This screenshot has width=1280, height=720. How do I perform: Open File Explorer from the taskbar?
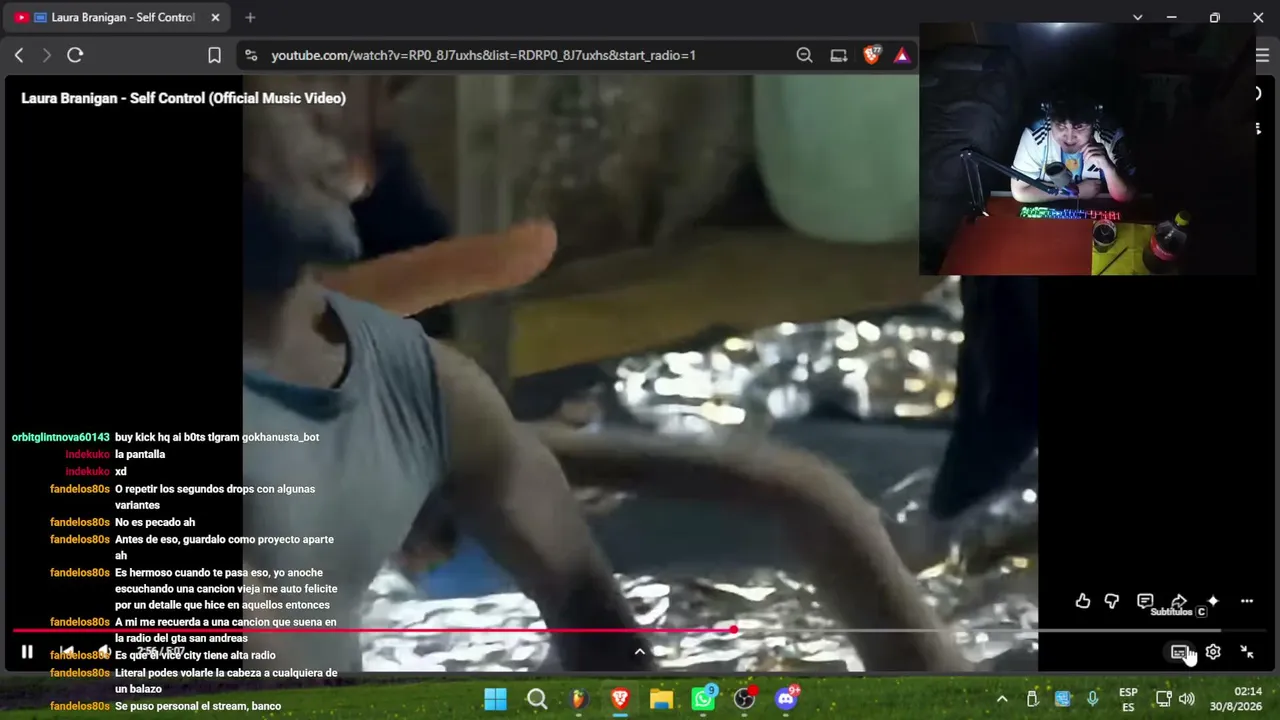[661, 699]
